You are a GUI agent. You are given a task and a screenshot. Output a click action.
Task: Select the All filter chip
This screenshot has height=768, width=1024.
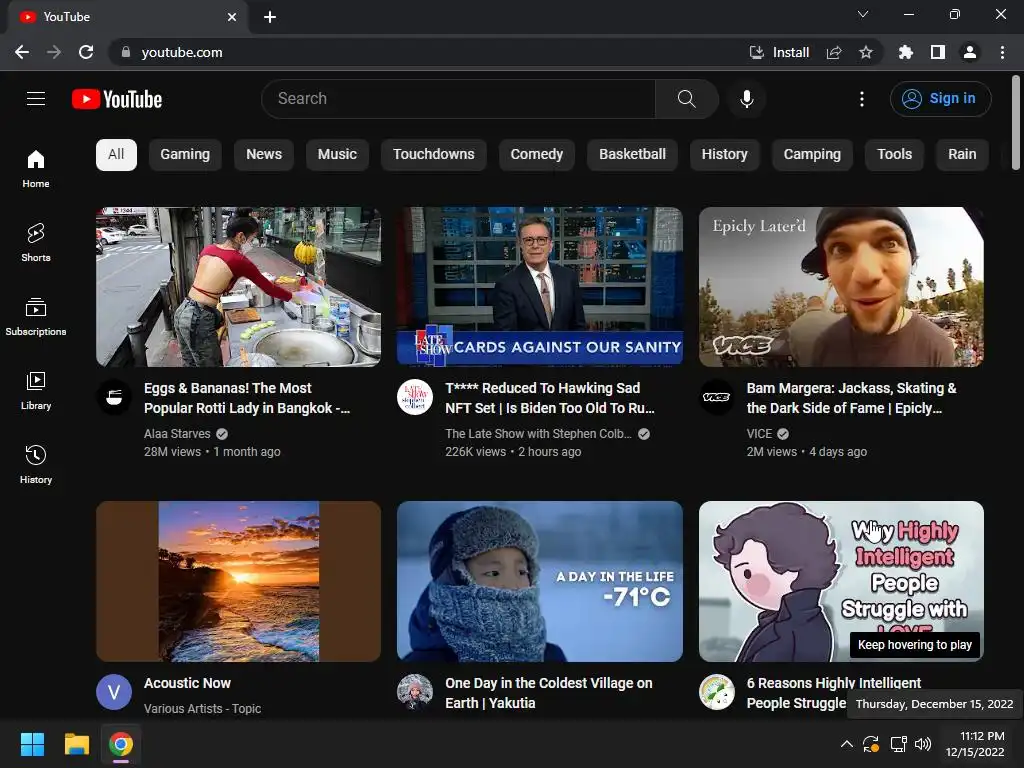(x=116, y=155)
